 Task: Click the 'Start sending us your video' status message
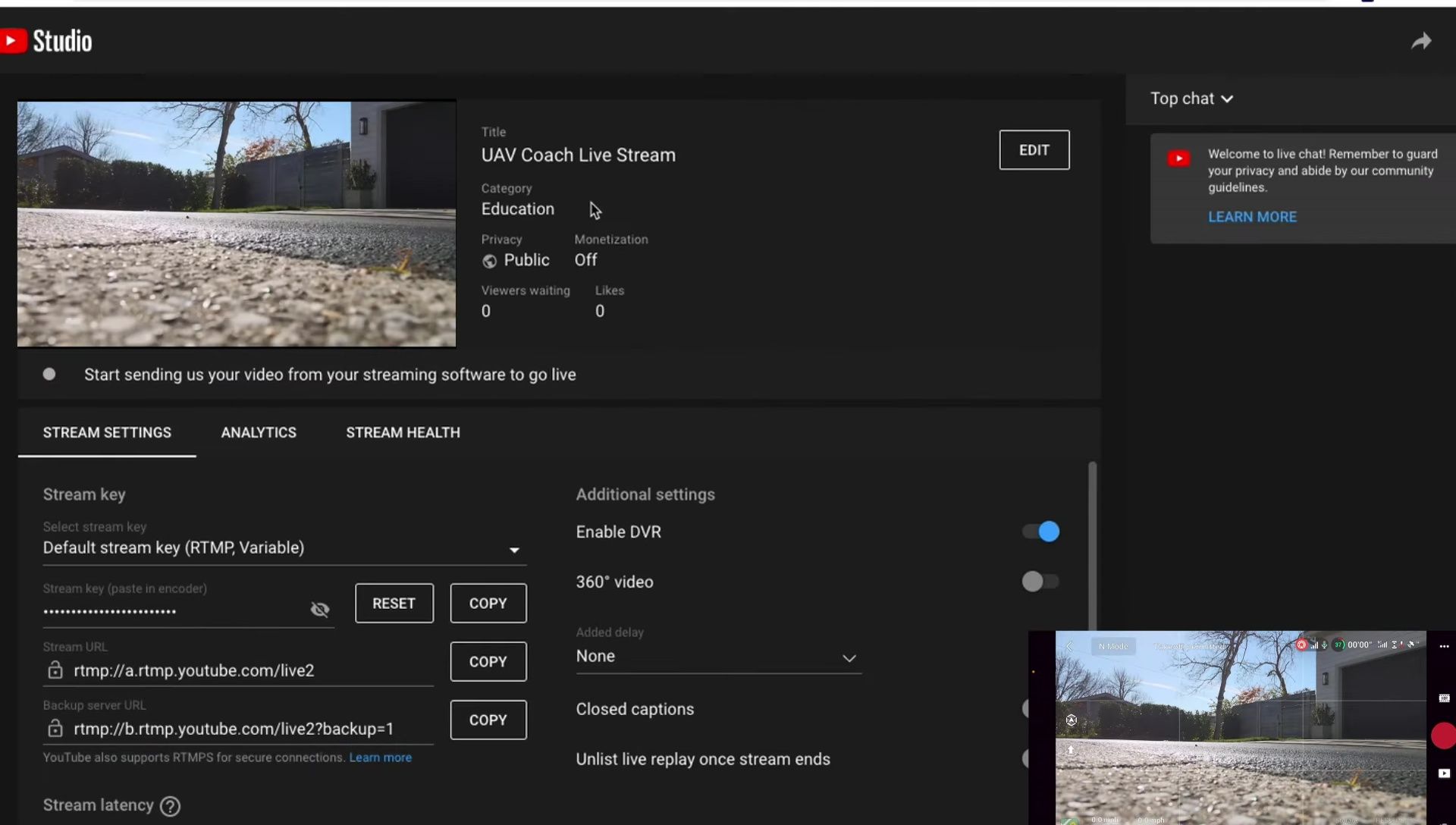point(330,375)
